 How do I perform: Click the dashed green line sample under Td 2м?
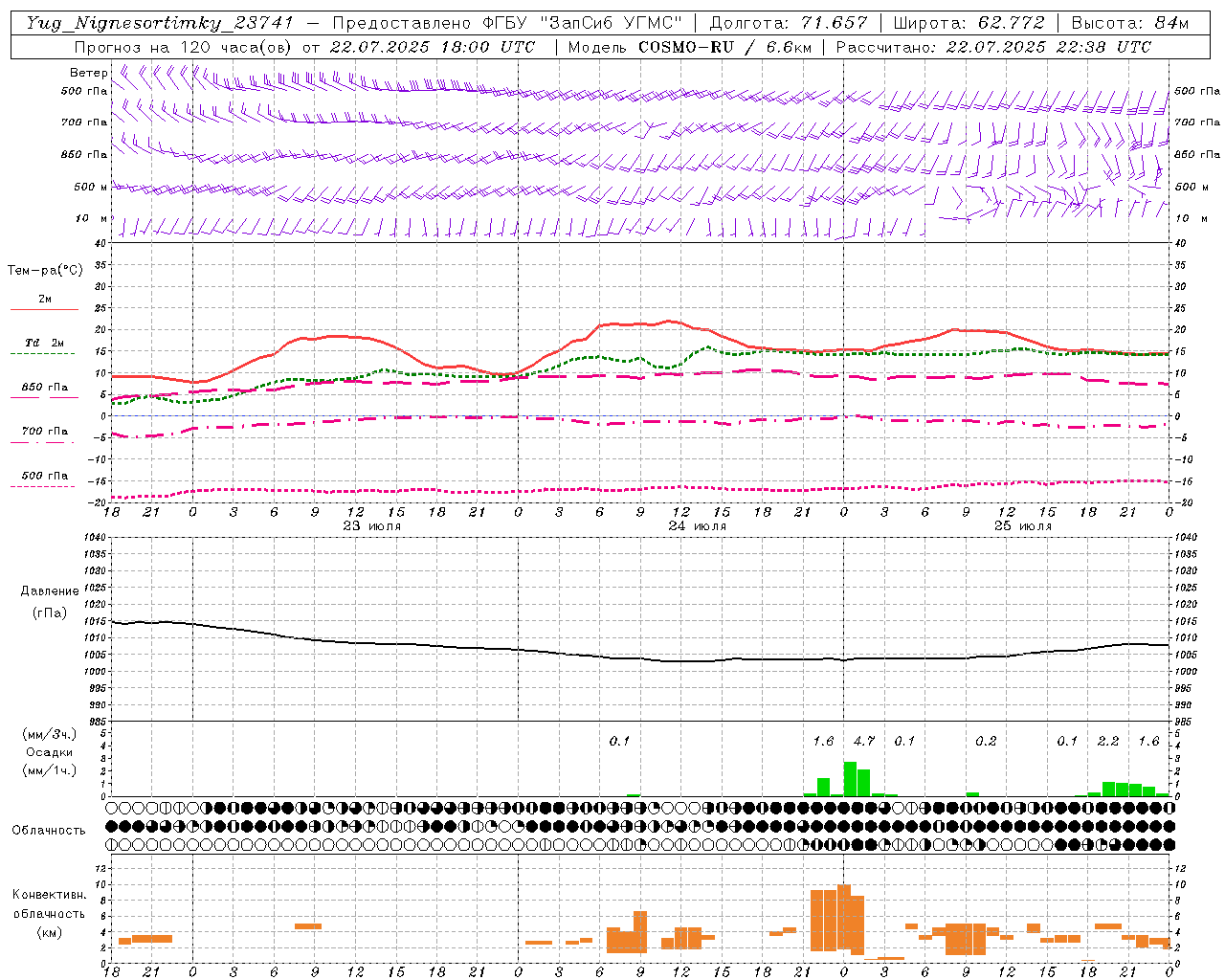(x=42, y=354)
